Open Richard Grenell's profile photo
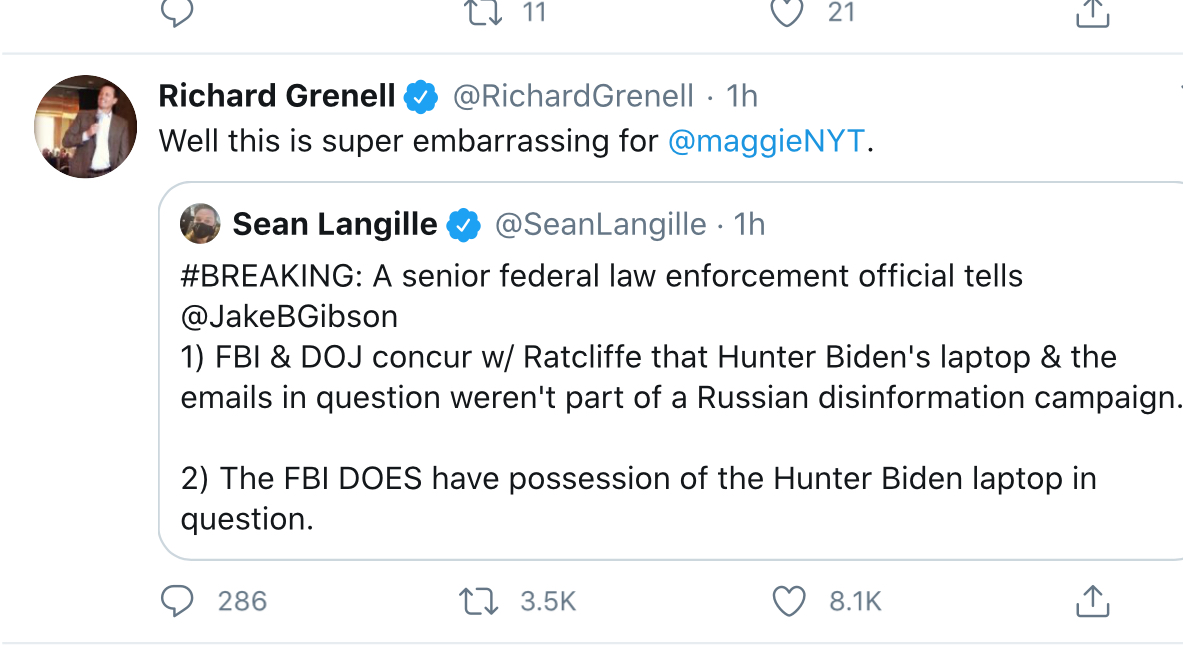Screen dimensions: 1183x659 point(85,126)
